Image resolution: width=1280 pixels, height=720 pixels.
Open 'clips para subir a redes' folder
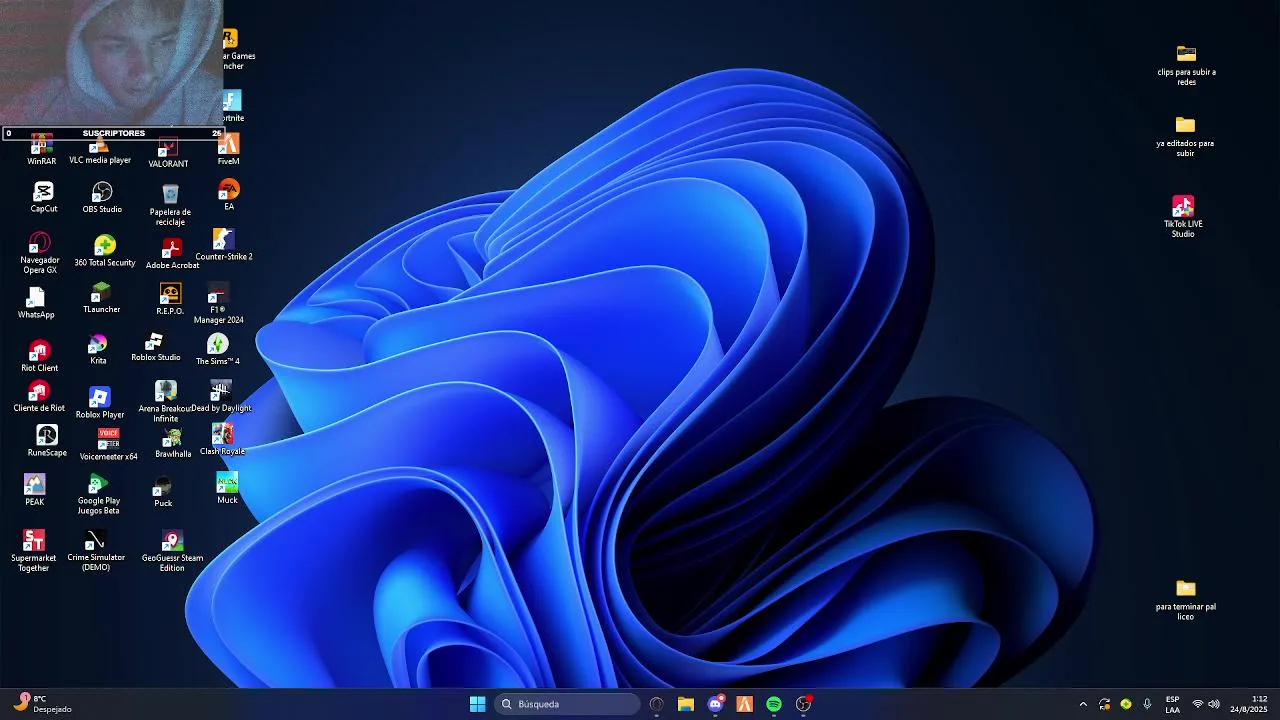(x=1186, y=65)
